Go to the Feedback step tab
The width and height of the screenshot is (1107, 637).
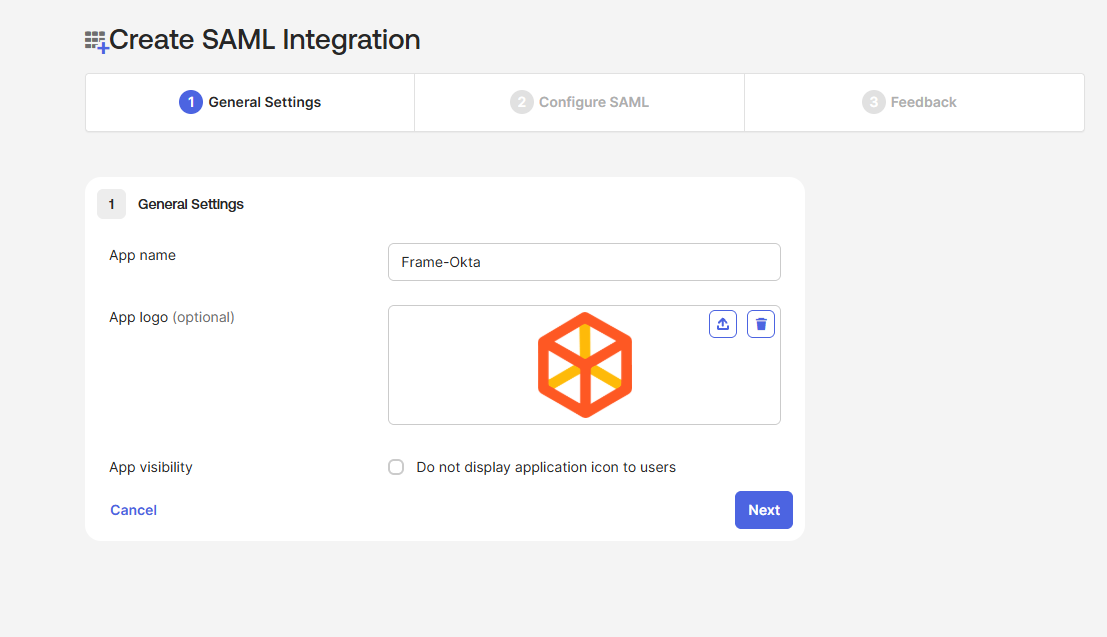point(923,102)
